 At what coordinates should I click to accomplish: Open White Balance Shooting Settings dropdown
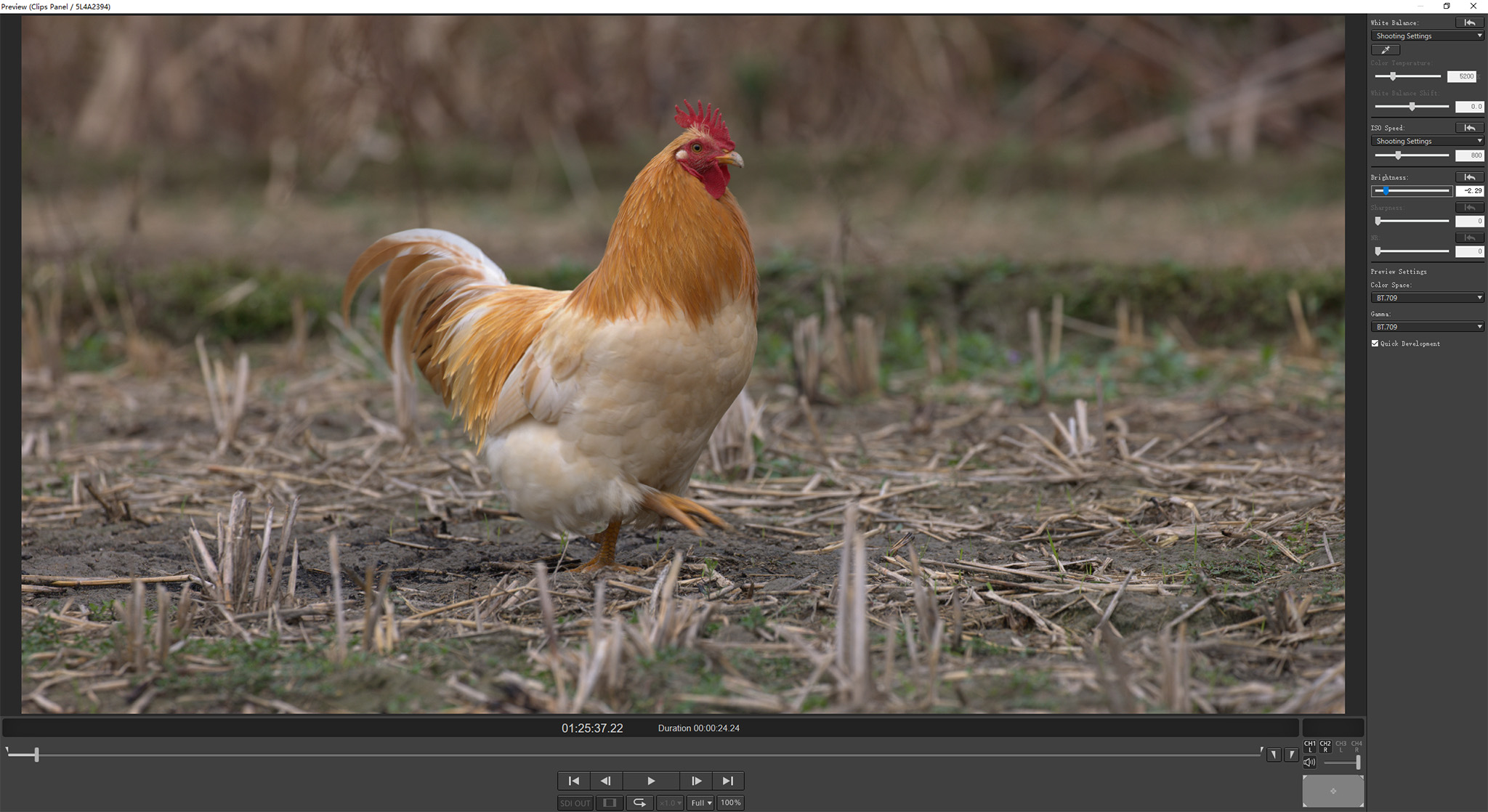1427,36
